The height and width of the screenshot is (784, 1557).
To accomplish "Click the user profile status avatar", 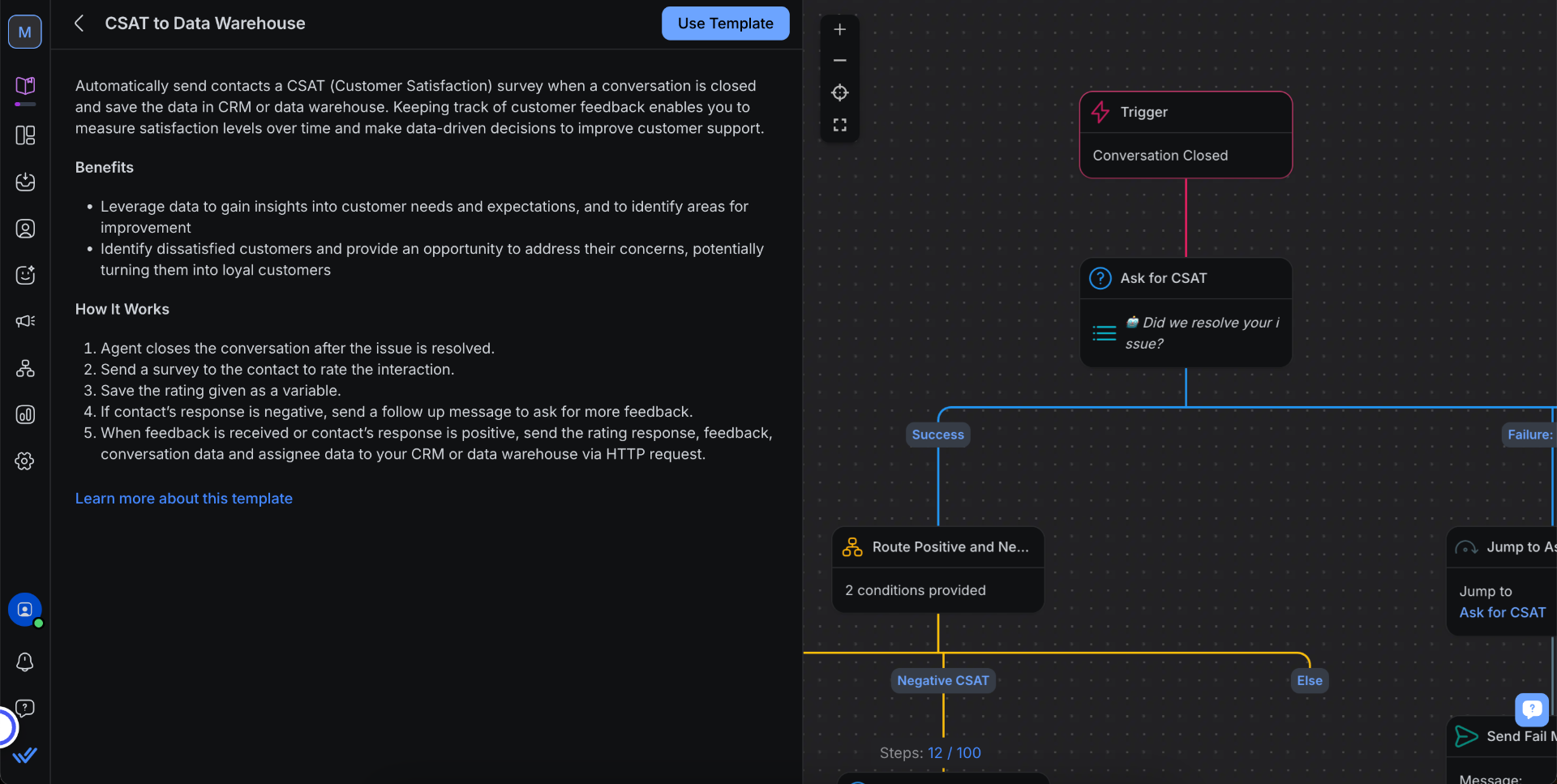I will pyautogui.click(x=25, y=610).
